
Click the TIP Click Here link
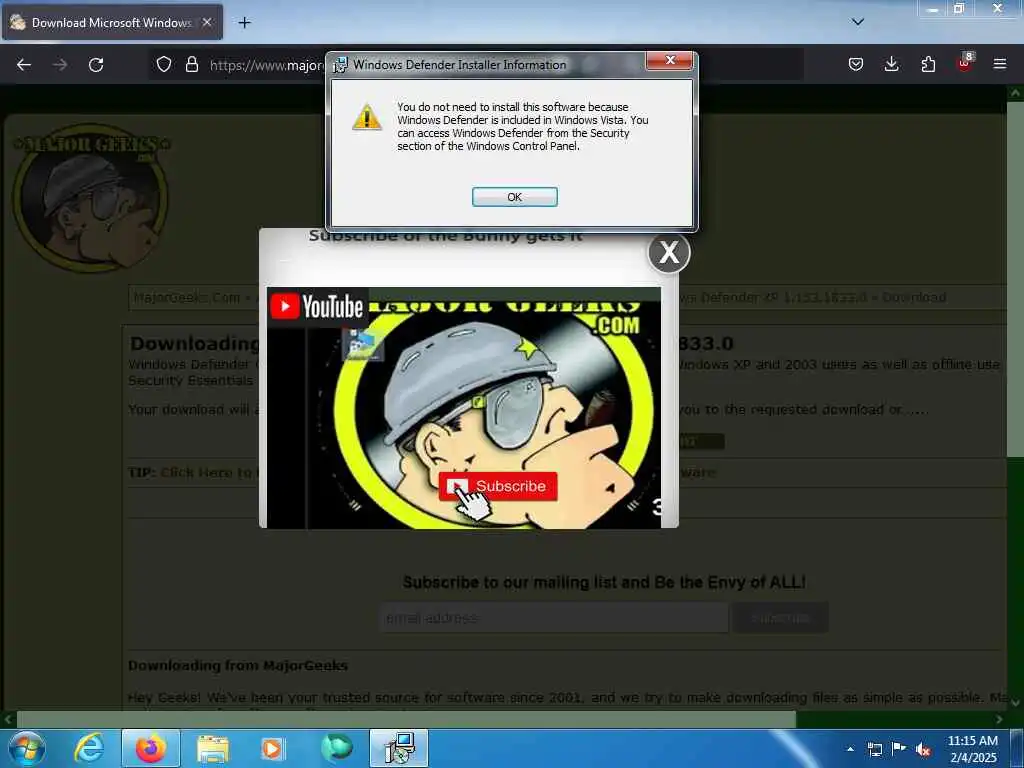[206, 472]
